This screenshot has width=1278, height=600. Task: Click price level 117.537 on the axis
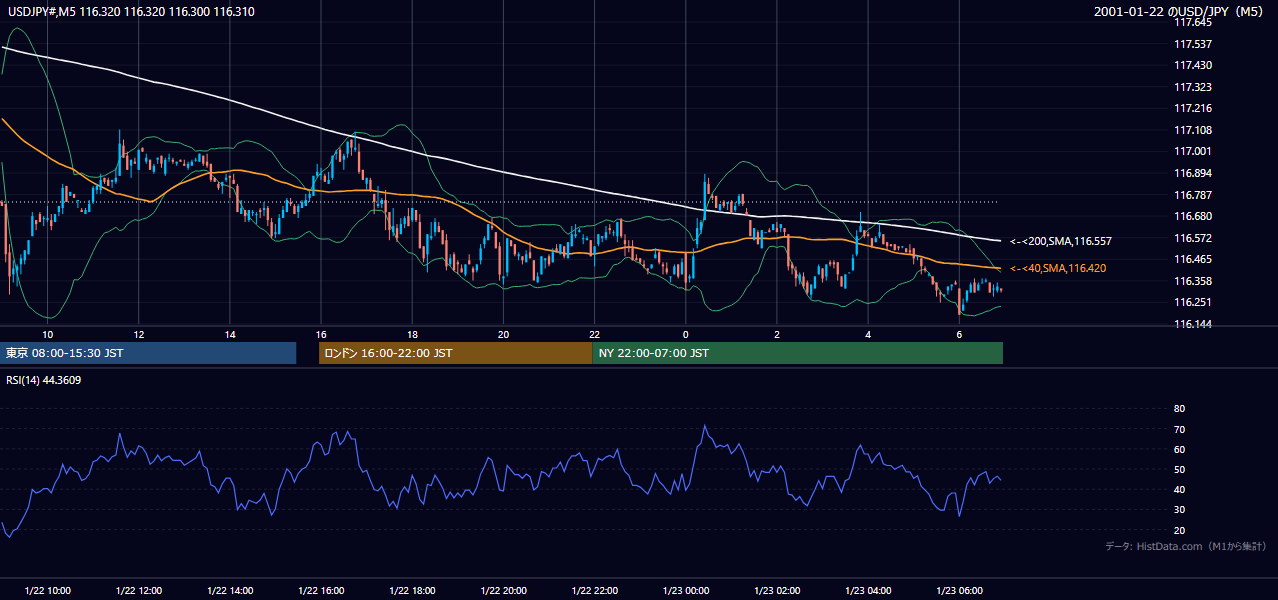[x=1193, y=44]
